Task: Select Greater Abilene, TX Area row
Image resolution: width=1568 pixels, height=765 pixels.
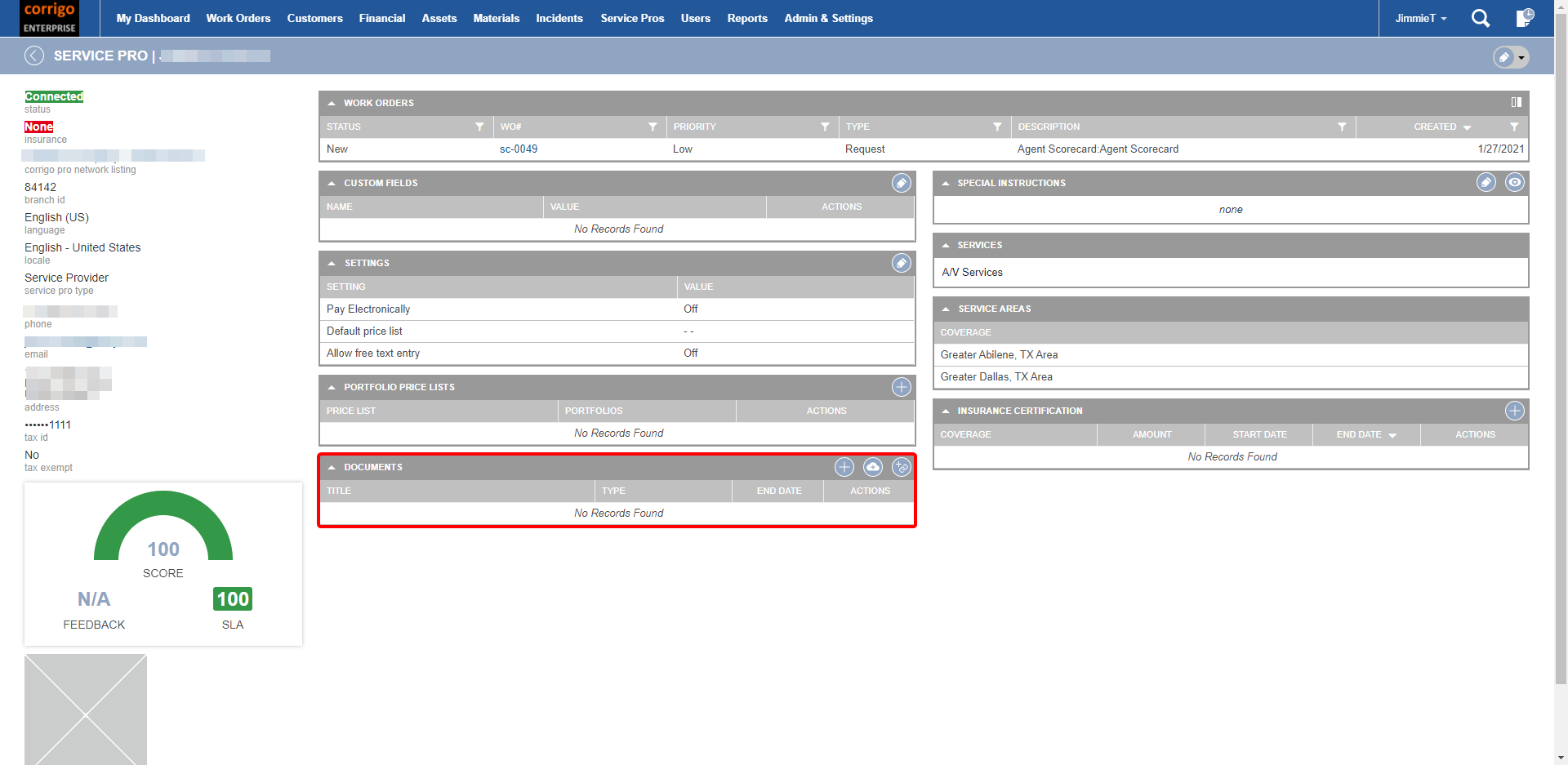Action: [1231, 354]
